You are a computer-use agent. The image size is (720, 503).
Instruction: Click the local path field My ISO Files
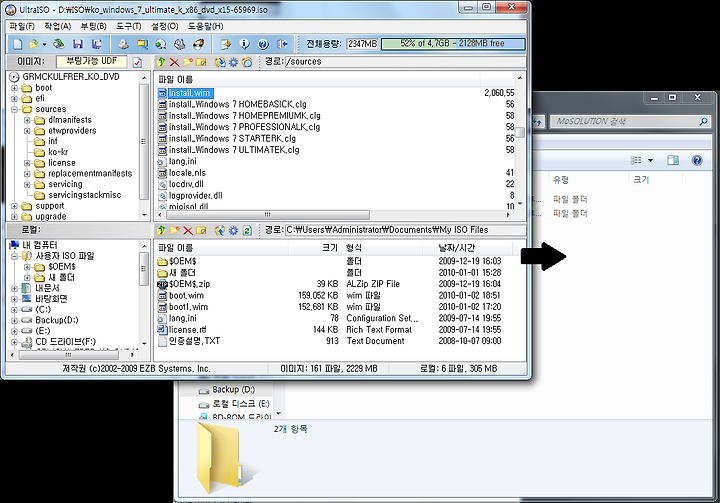(405, 230)
